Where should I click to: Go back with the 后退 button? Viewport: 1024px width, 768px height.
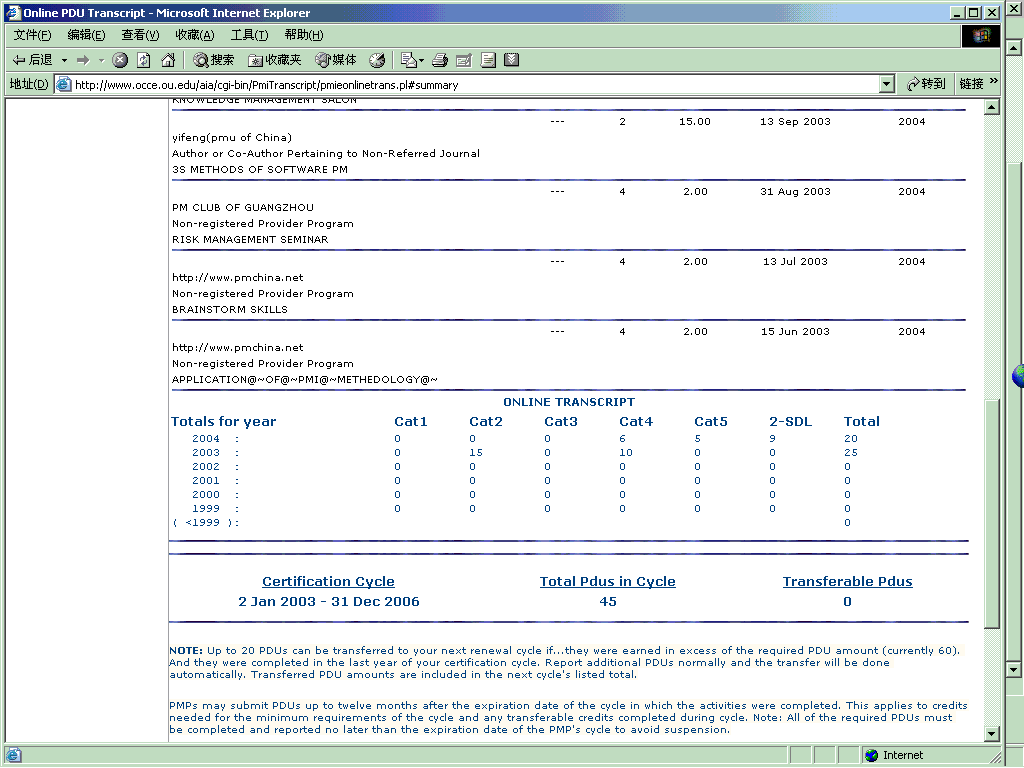(x=33, y=60)
